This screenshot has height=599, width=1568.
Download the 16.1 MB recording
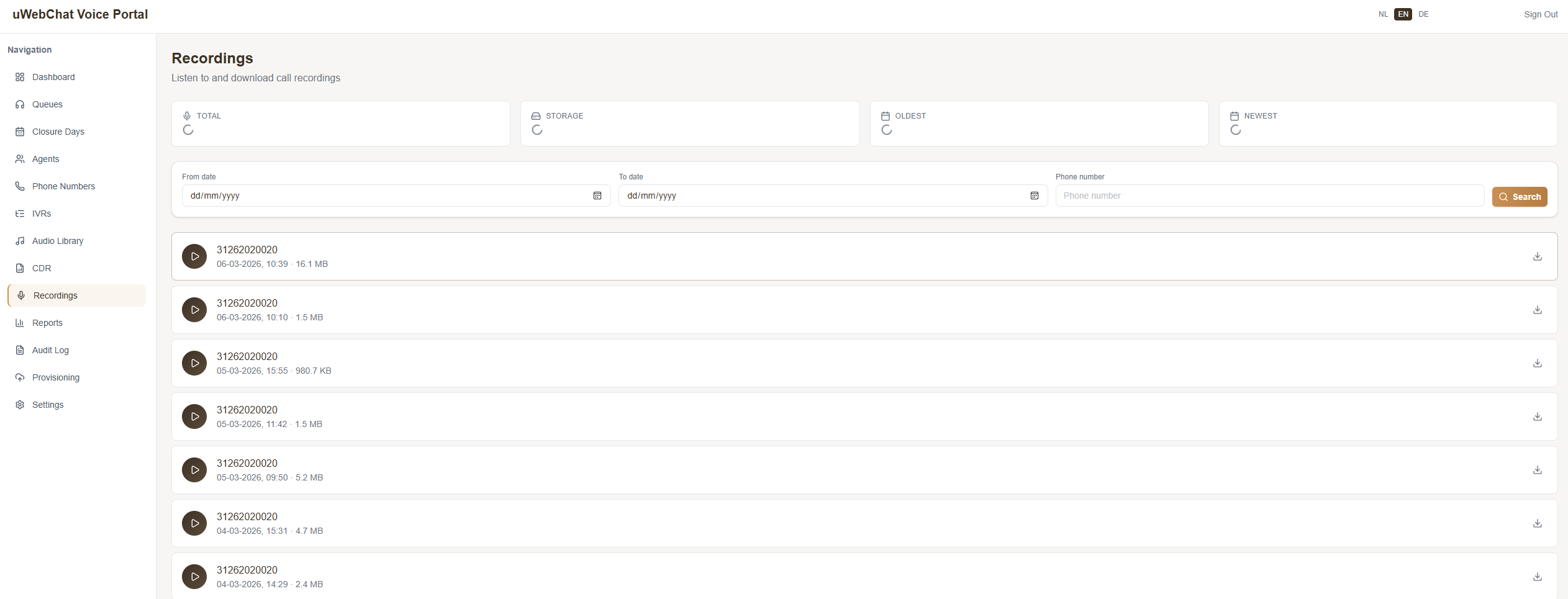(1537, 256)
